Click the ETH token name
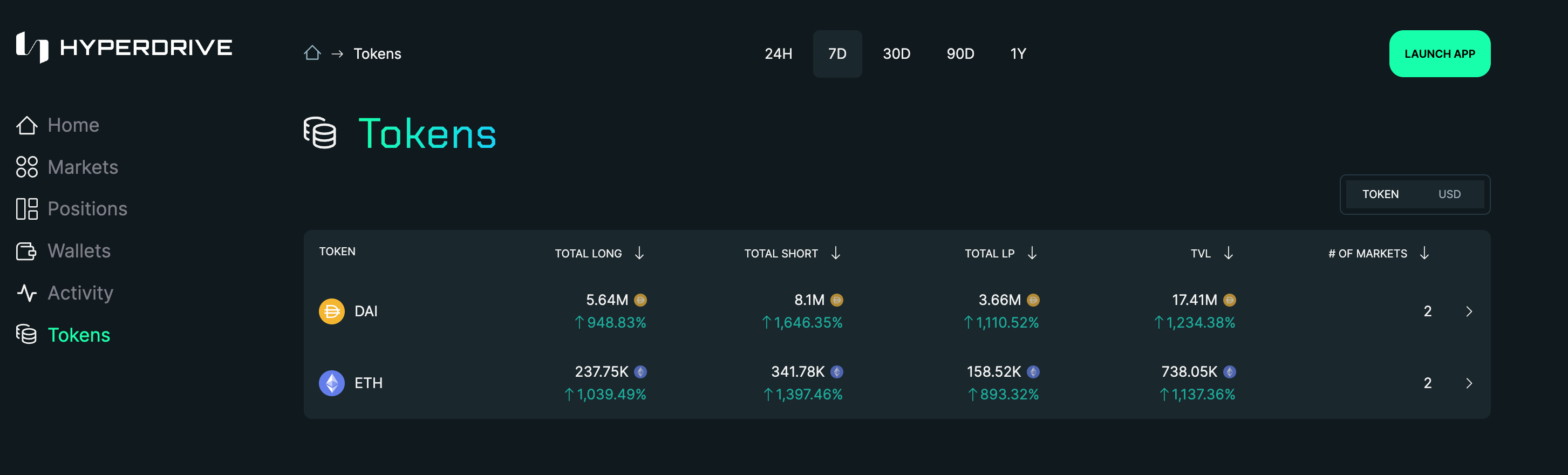 tap(369, 383)
